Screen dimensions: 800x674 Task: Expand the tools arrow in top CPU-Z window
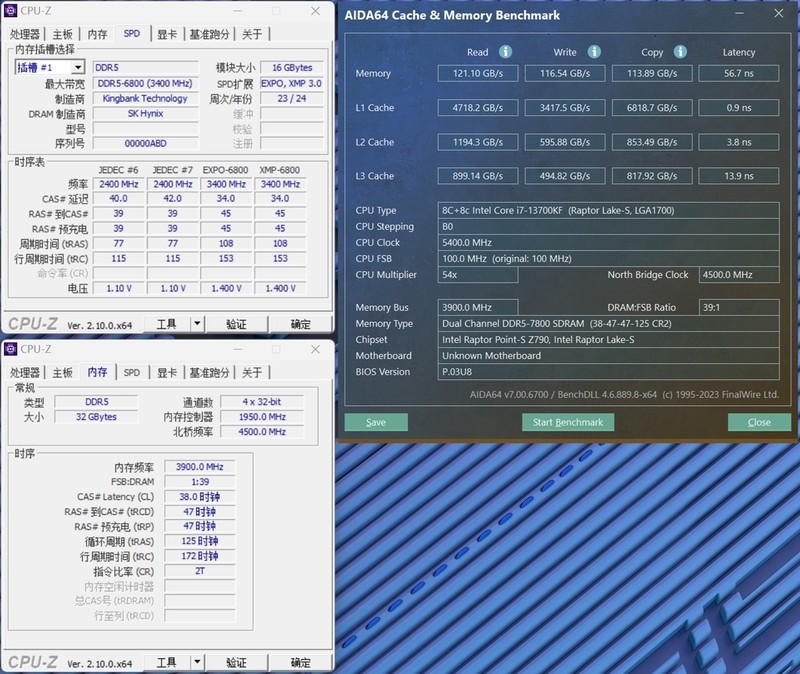(x=197, y=324)
